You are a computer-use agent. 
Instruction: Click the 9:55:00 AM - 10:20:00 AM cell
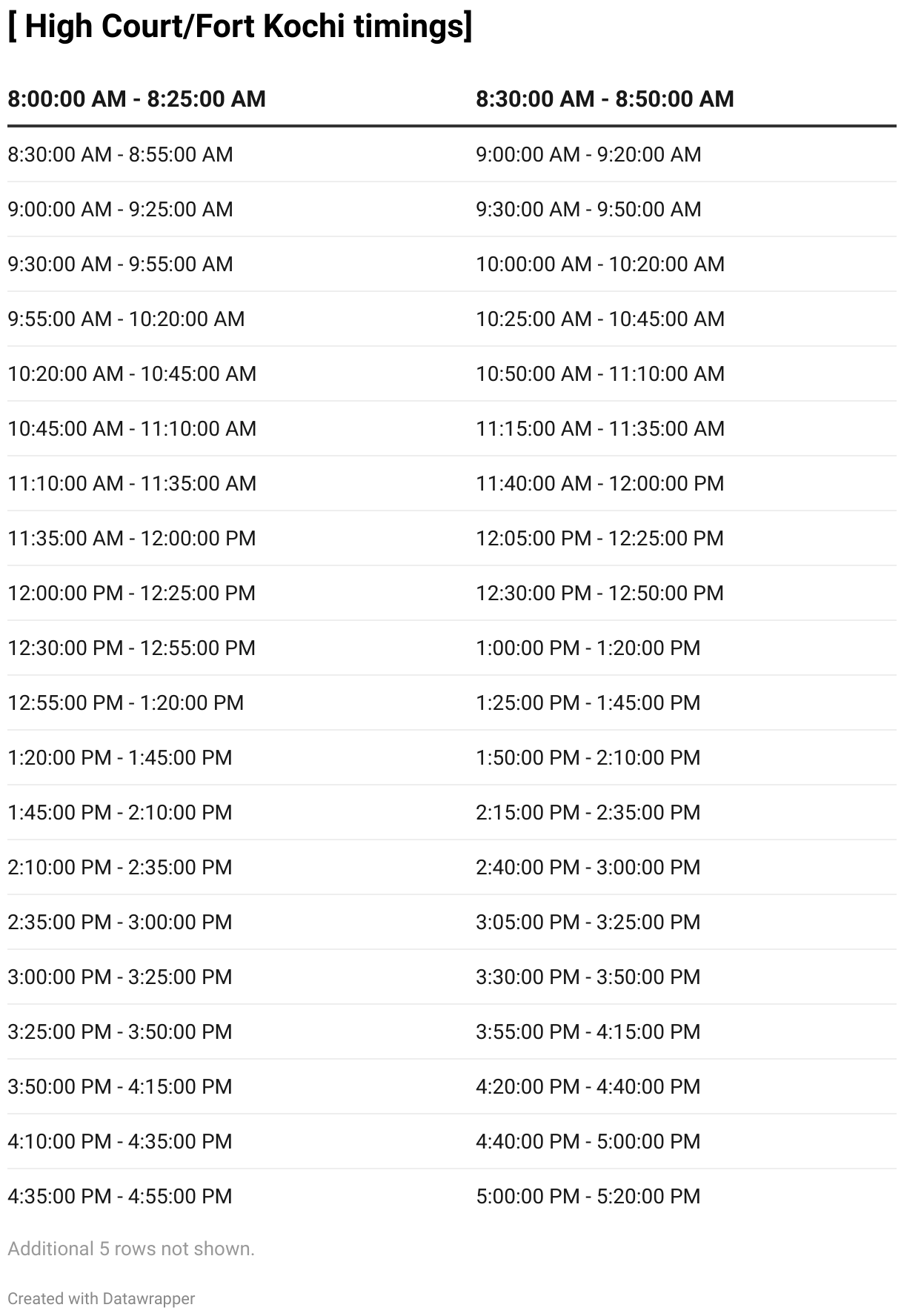click(126, 319)
